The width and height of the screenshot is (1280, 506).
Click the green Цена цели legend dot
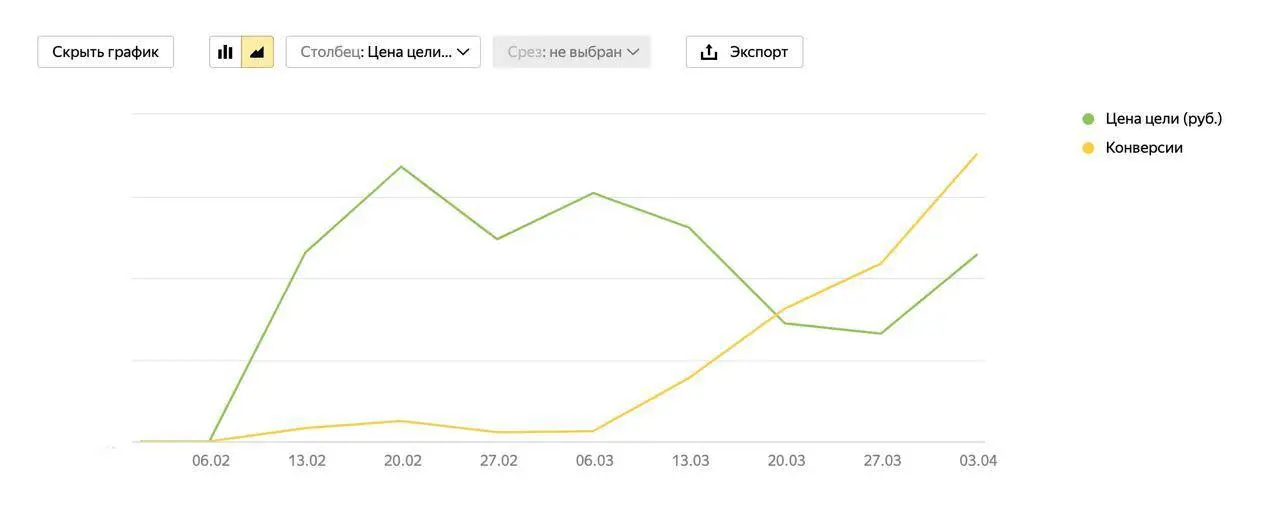(x=1089, y=119)
